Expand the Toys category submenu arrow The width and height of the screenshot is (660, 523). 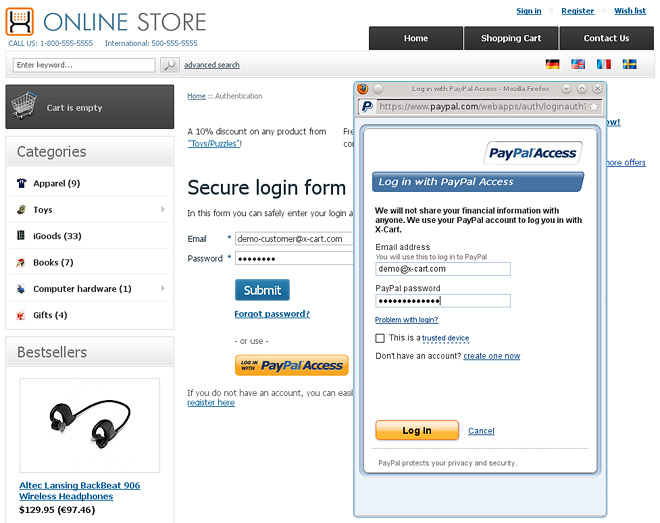(x=163, y=209)
